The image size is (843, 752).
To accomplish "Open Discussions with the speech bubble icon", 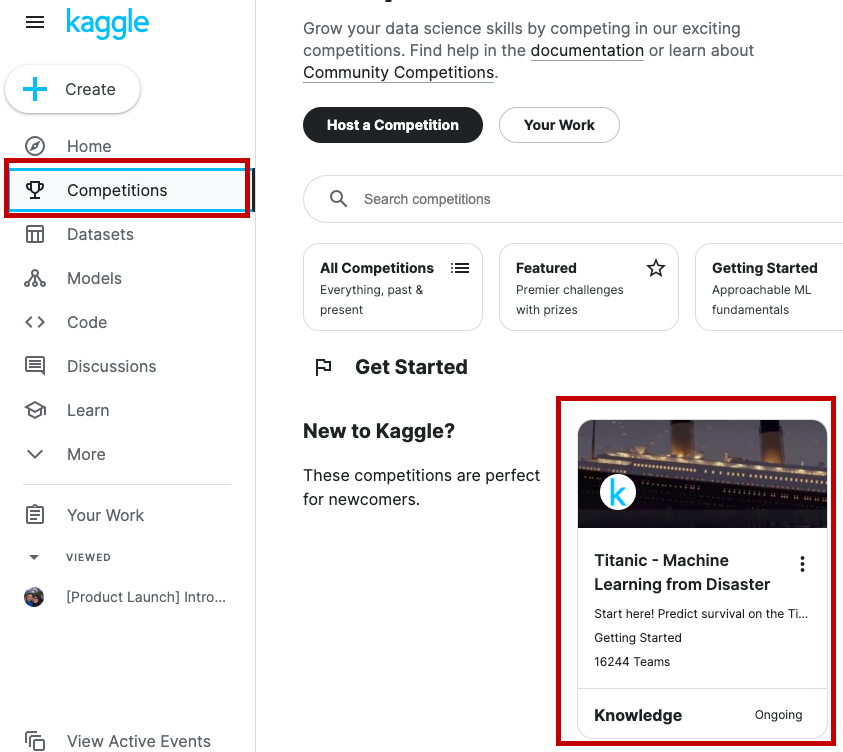I will click(36, 366).
